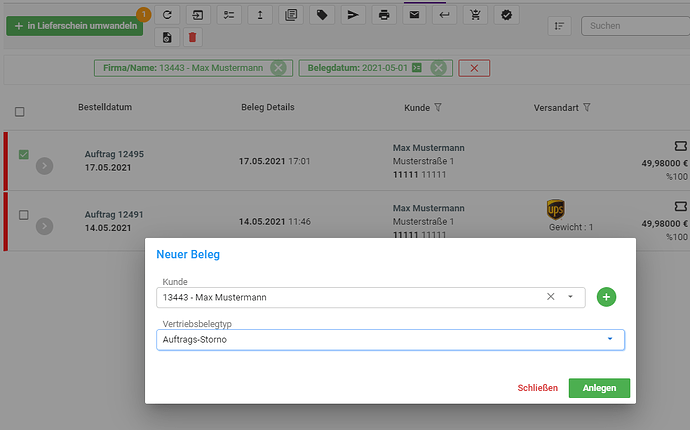
Task: Remove the Firma/Name filter chip
Action: 278,68
